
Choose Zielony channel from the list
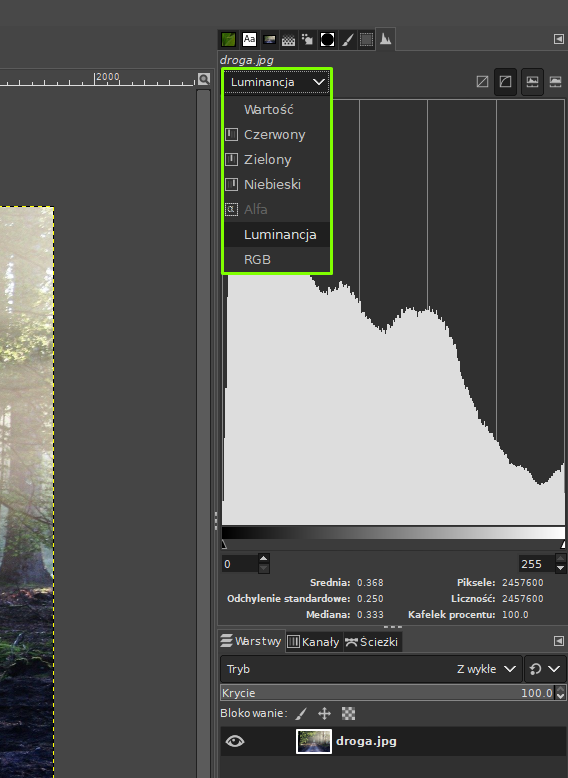pyautogui.click(x=277, y=159)
